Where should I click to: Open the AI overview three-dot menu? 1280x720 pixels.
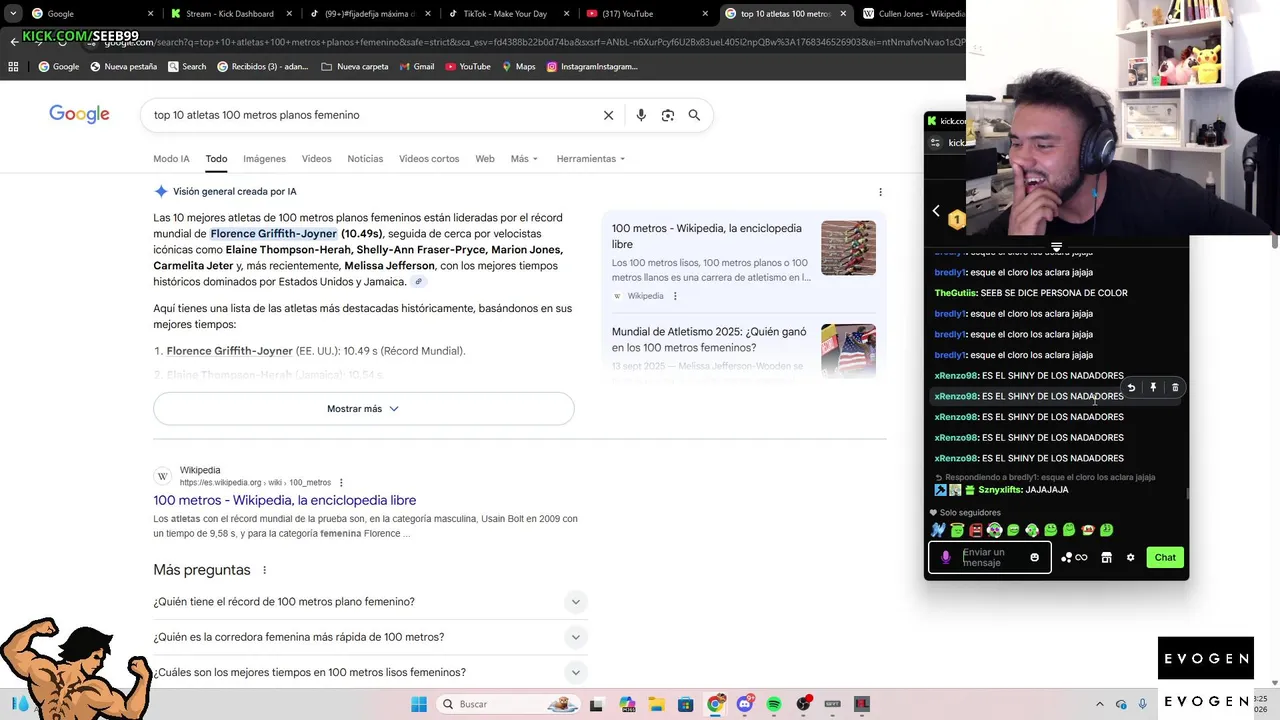point(880,192)
